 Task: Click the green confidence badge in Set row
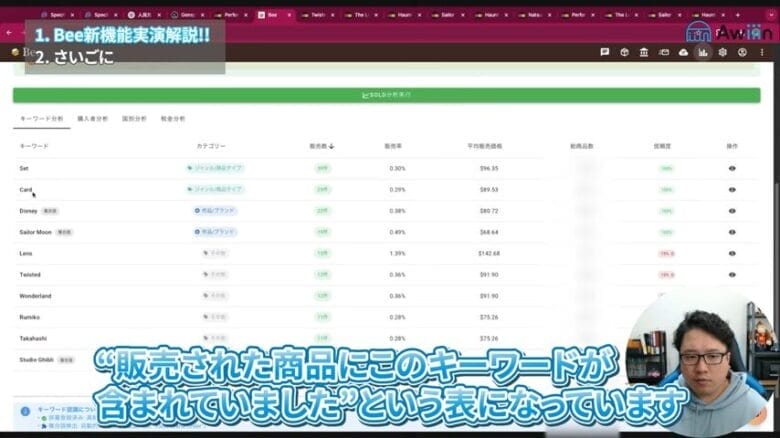click(x=666, y=168)
